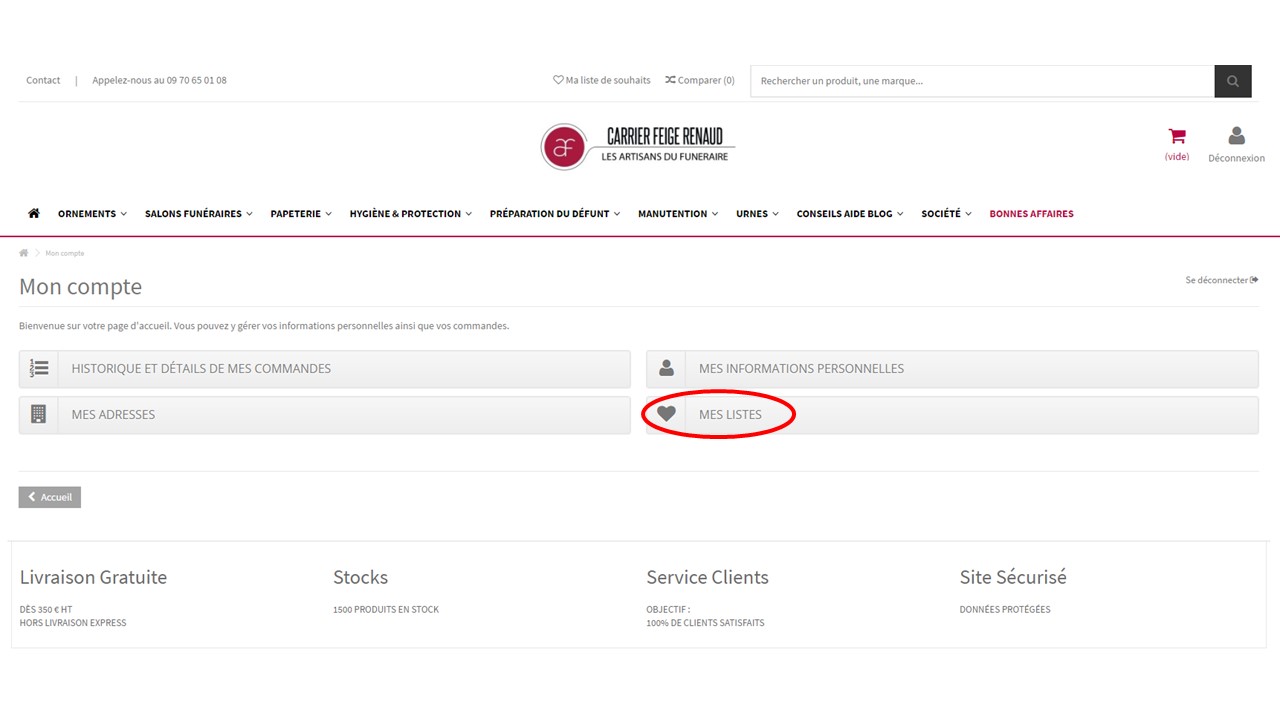Click the Service Clients heading
The image size is (1280, 720).
coord(707,577)
